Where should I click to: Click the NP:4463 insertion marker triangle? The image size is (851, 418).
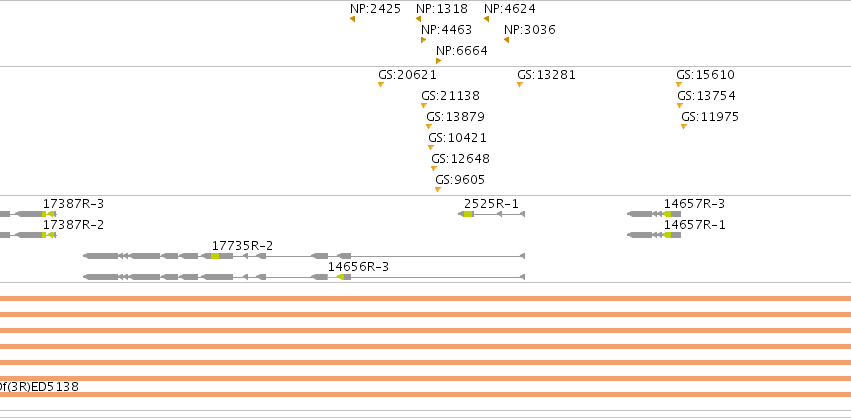coord(423,40)
